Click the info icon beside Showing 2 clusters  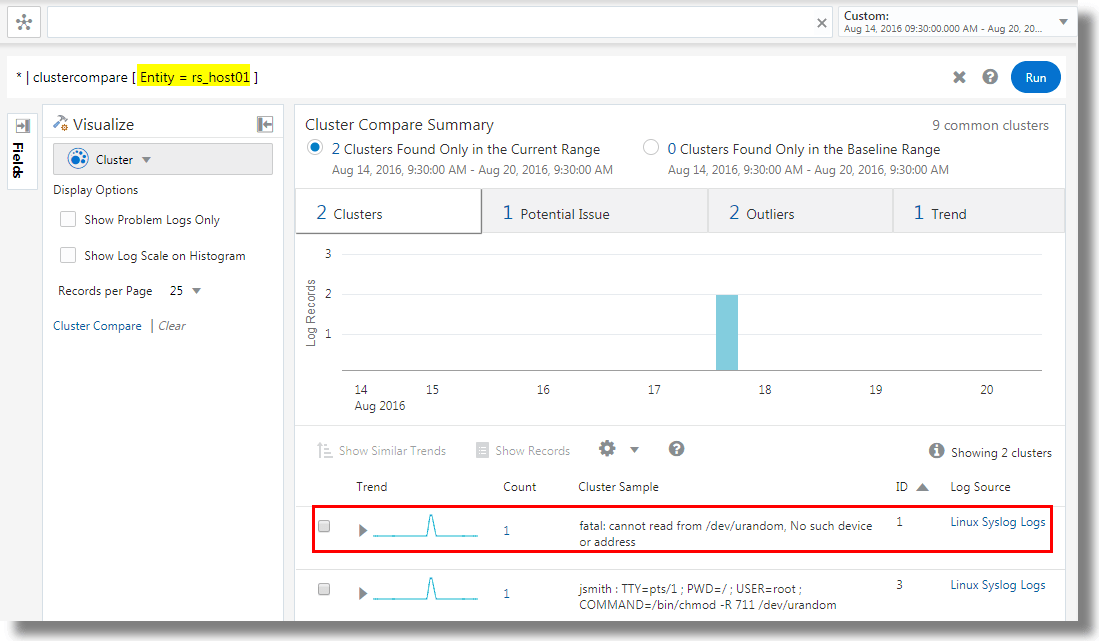936,451
